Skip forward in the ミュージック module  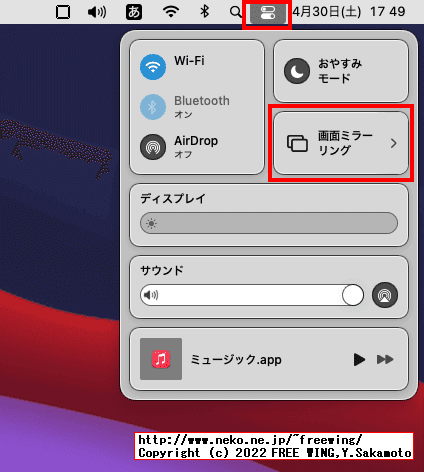click(385, 359)
